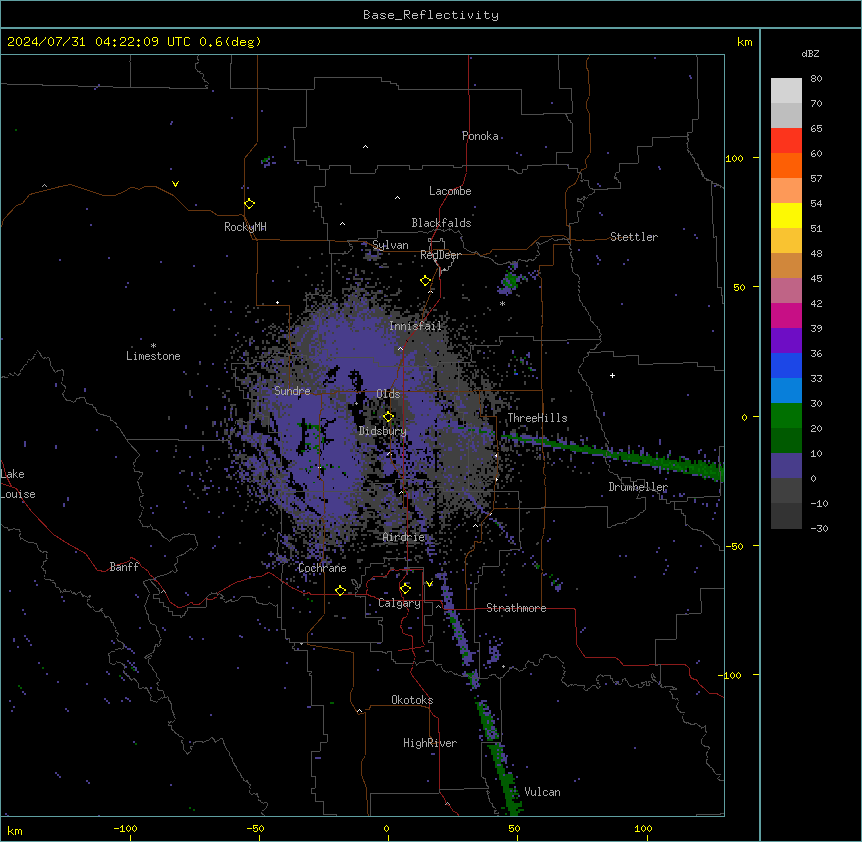Click the Base_Reflectivity title text
The width and height of the screenshot is (862, 842).
click(x=431, y=15)
